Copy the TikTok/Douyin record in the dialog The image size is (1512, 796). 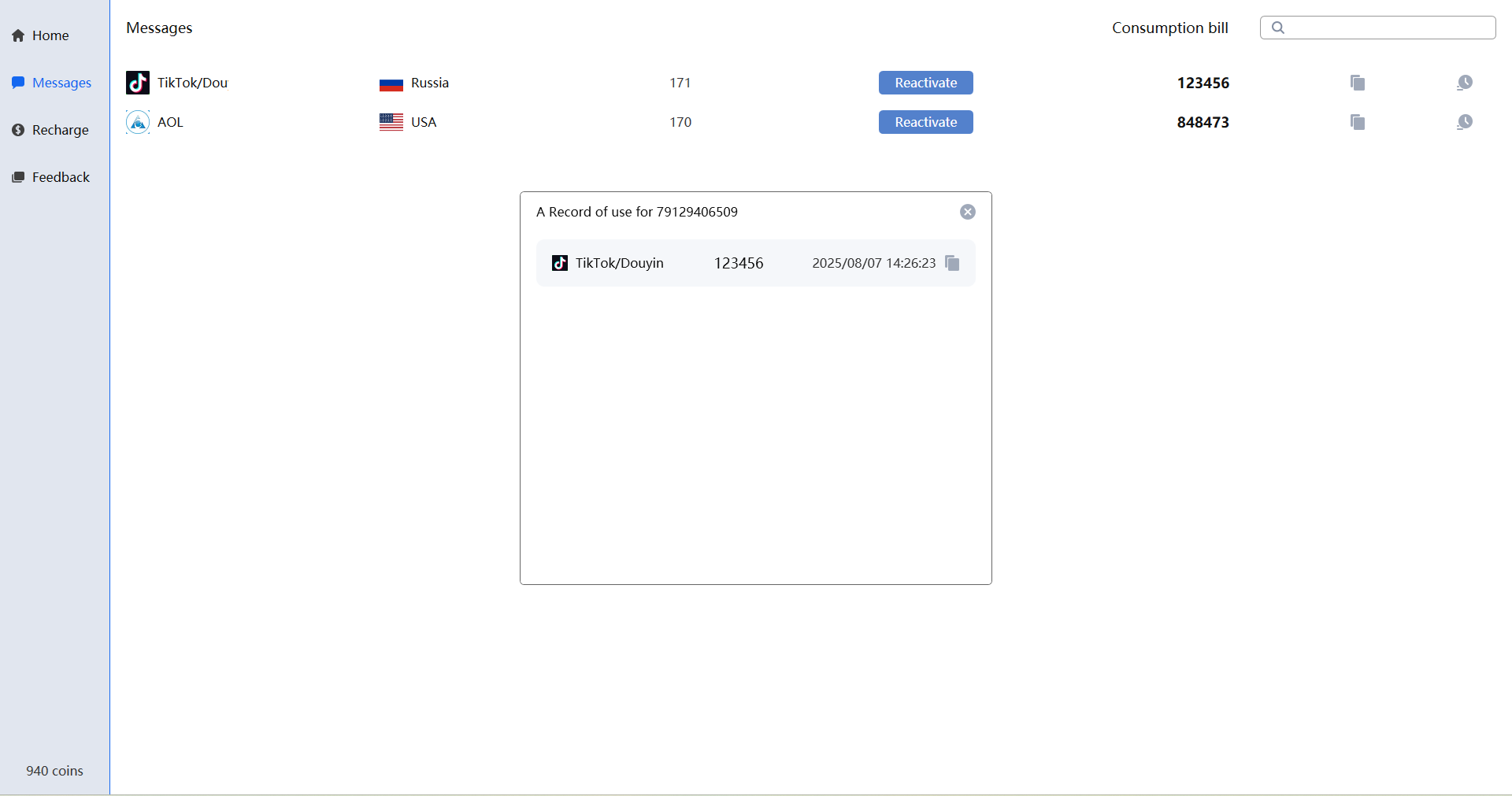951,263
